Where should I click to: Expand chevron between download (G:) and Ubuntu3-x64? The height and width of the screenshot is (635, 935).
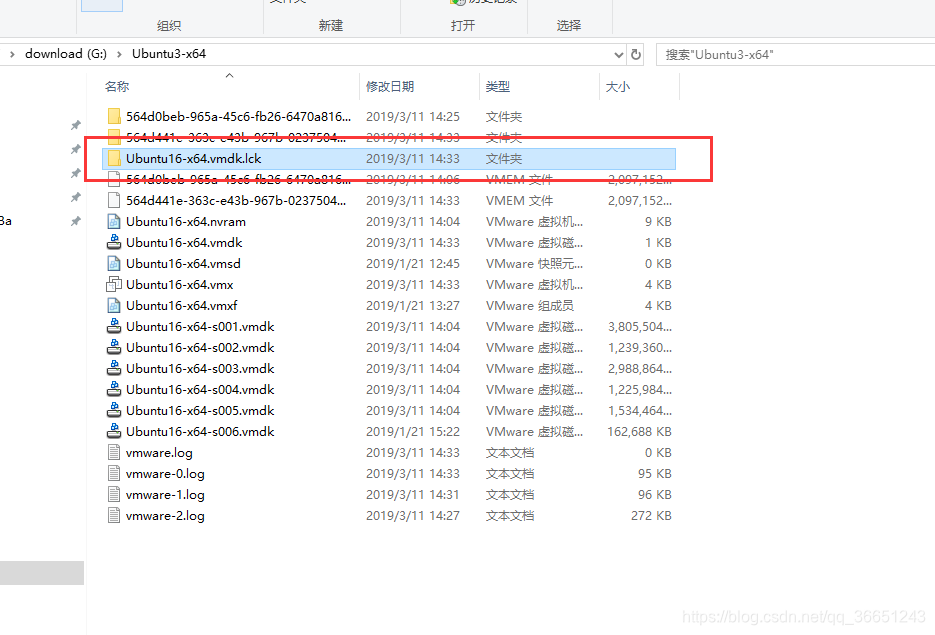[119, 54]
